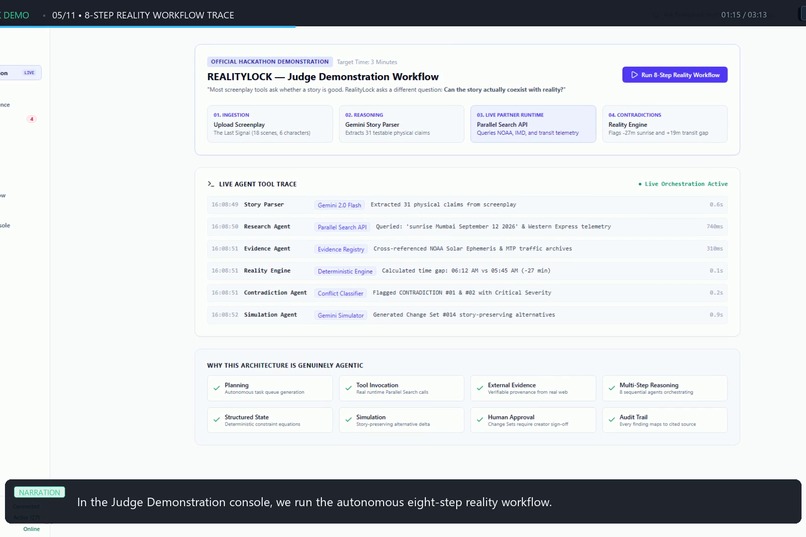The image size is (806, 537).
Task: Click the checkmark icon beside Human Approval
Action: (x=480, y=420)
